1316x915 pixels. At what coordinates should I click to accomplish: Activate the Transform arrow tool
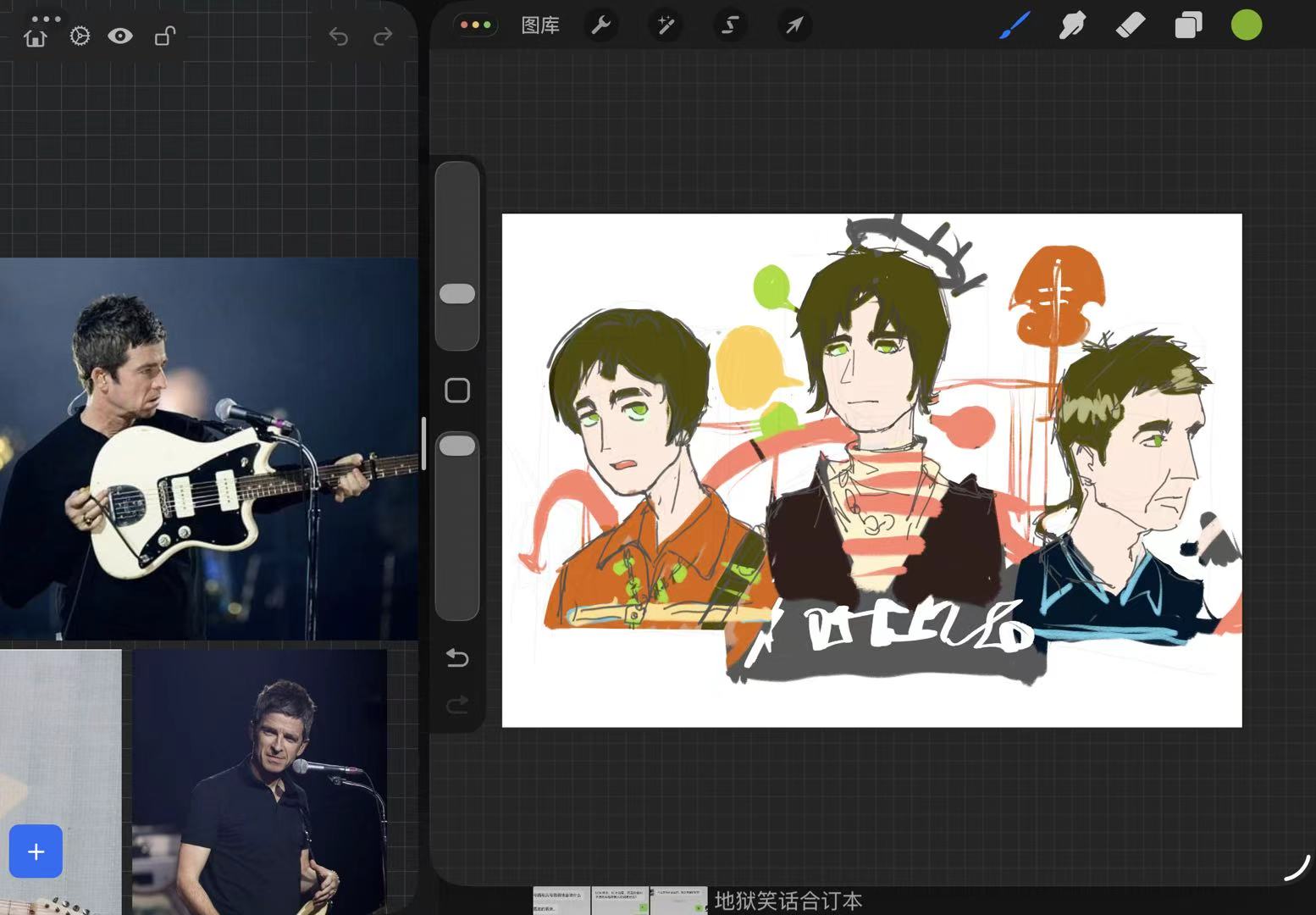pyautogui.click(x=794, y=25)
